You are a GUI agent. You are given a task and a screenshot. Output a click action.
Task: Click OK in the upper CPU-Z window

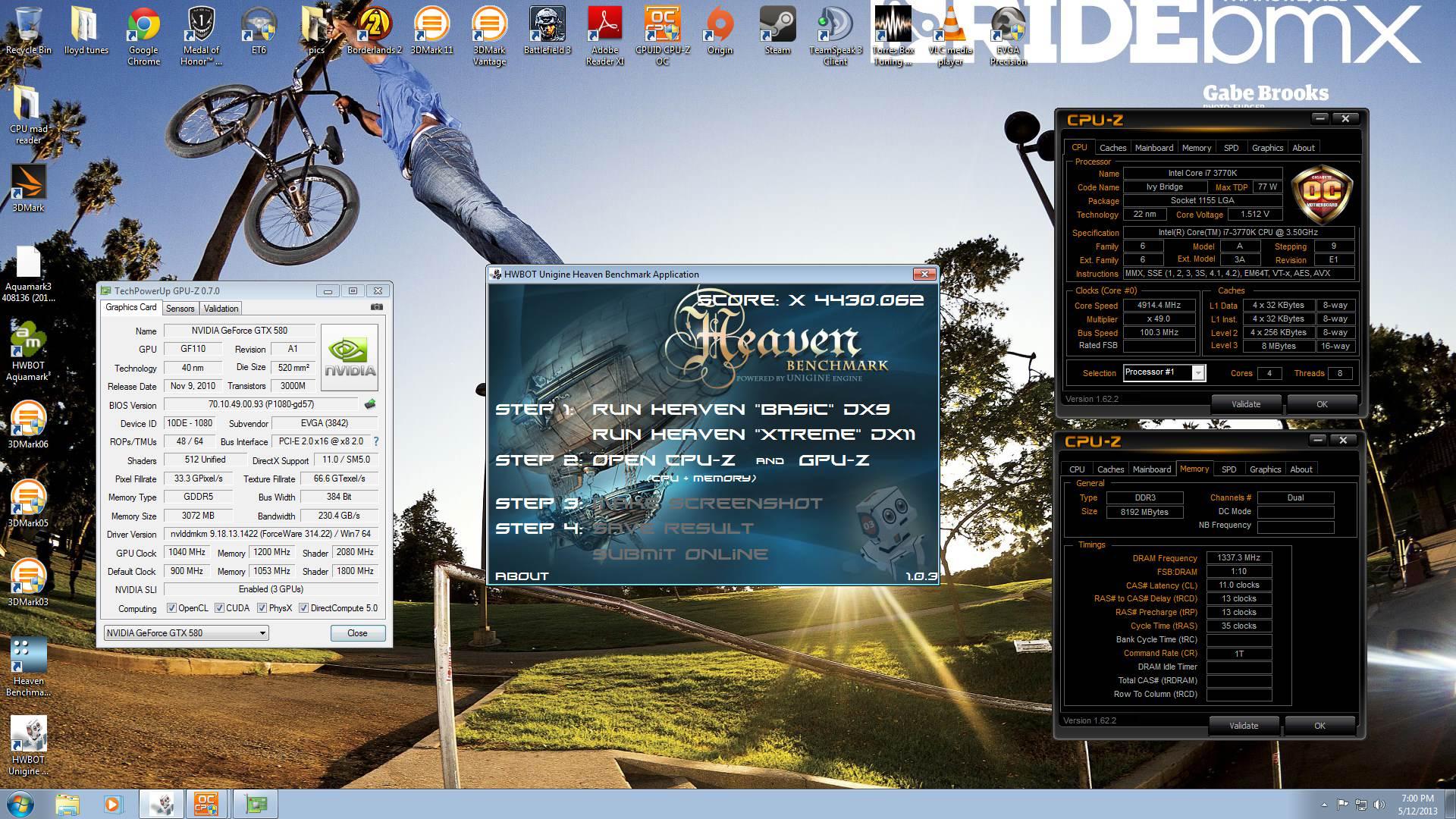click(x=1322, y=404)
